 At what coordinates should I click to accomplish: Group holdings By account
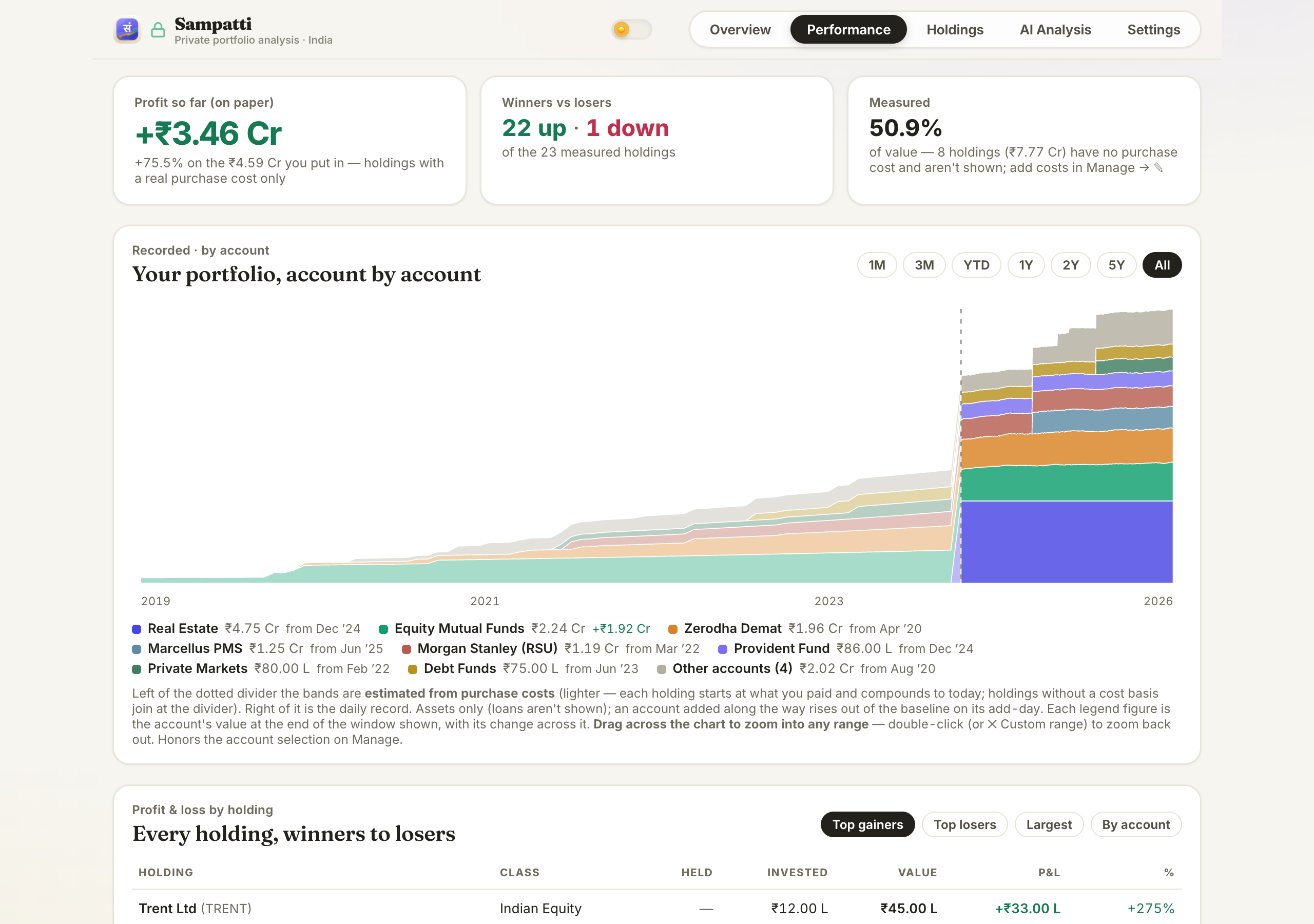click(x=1135, y=824)
